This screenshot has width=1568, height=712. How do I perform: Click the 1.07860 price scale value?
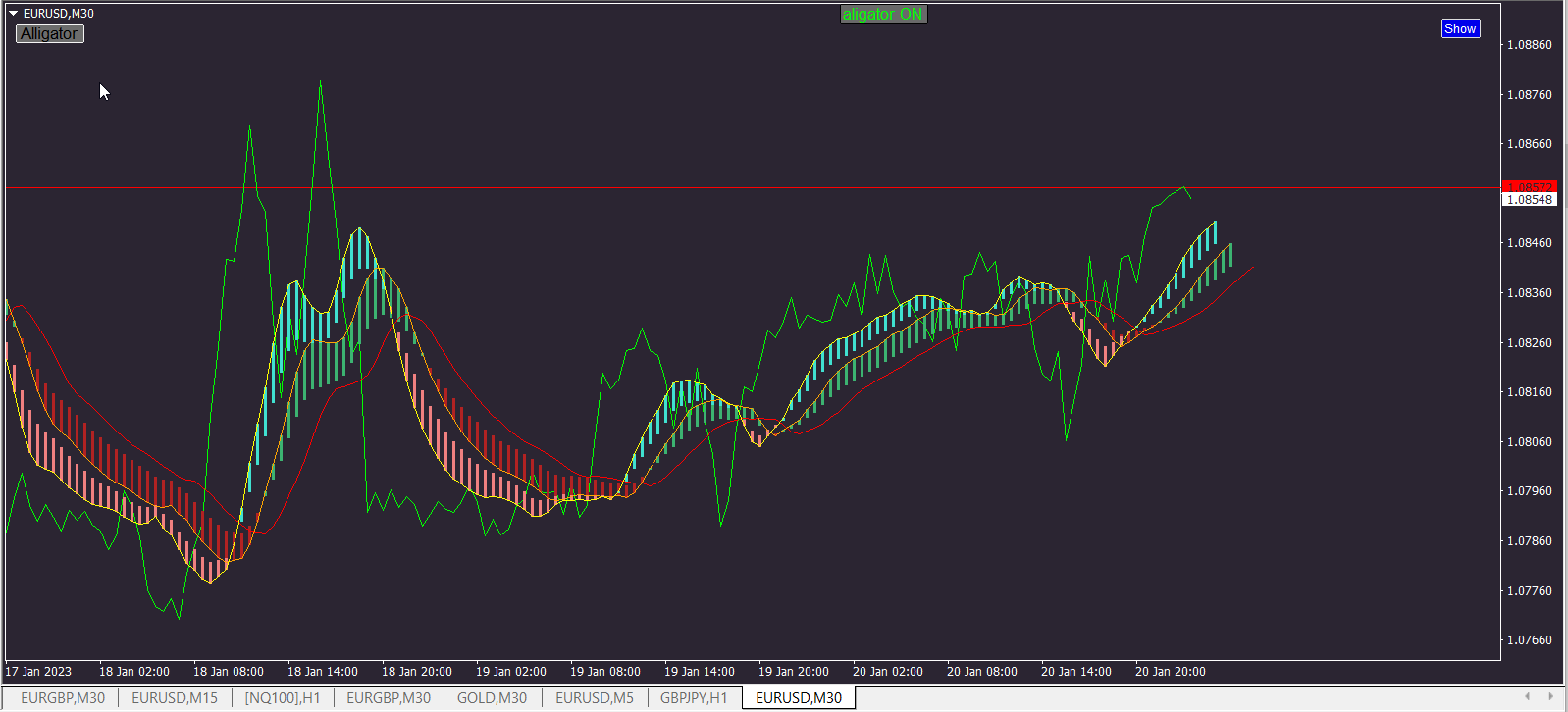point(1530,541)
